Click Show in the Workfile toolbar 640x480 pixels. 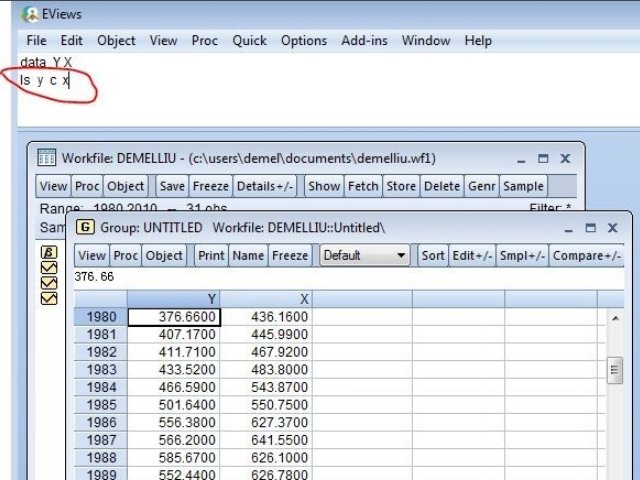point(324,186)
